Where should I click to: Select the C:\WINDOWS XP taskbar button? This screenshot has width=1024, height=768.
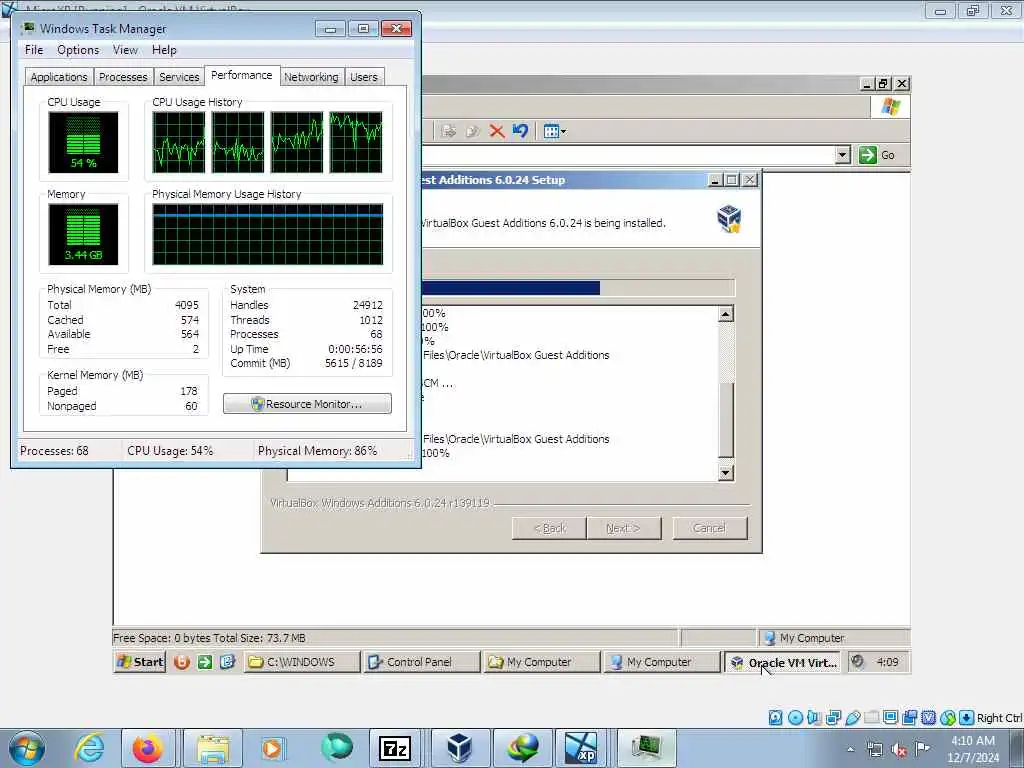[x=302, y=662]
